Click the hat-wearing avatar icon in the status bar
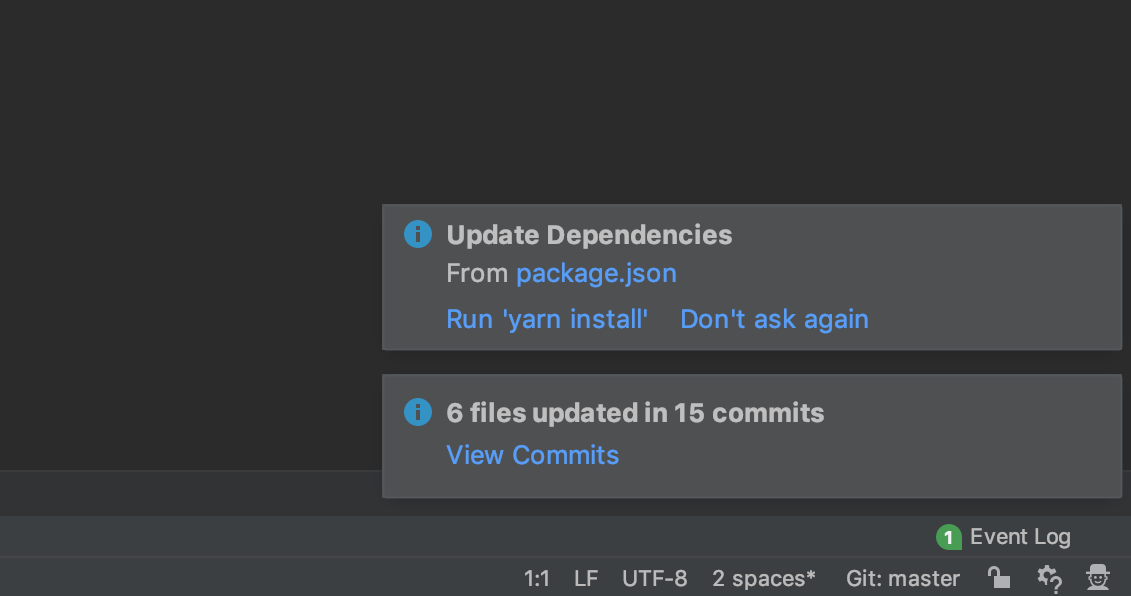This screenshot has width=1131, height=596. click(x=1097, y=578)
